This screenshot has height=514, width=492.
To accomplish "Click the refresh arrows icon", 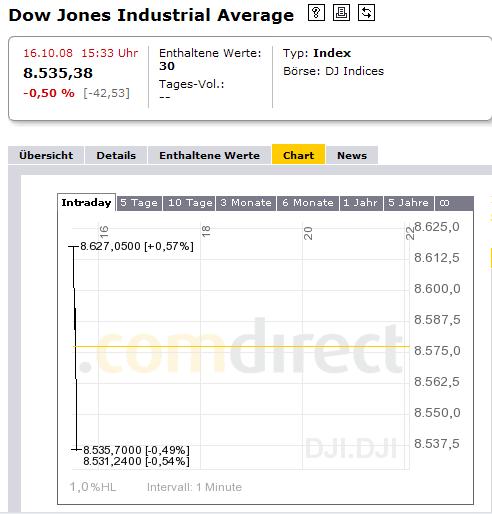I will pos(366,13).
